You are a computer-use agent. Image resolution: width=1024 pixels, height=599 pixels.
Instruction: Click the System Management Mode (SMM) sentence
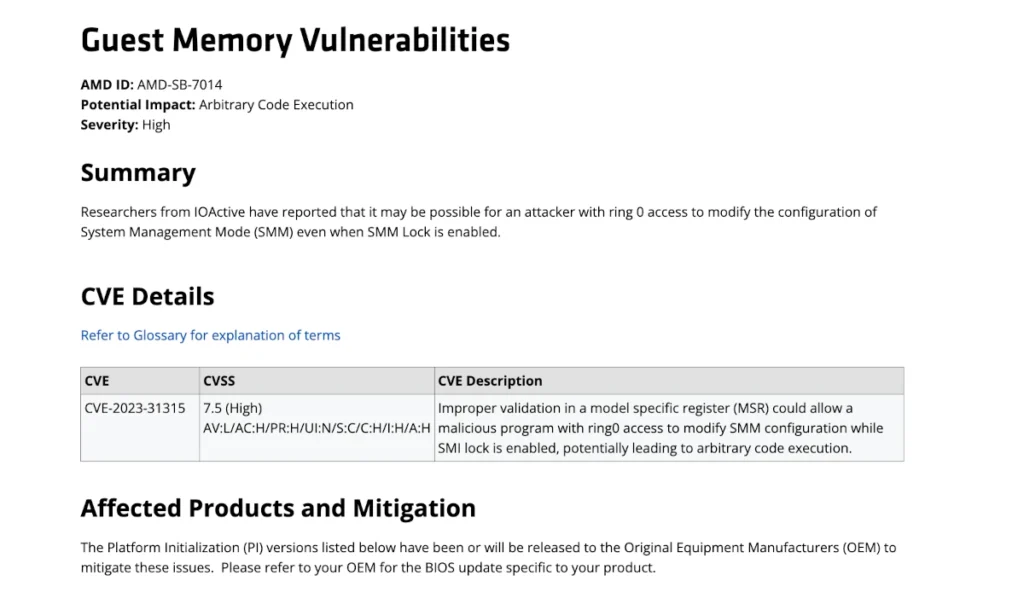pos(290,232)
